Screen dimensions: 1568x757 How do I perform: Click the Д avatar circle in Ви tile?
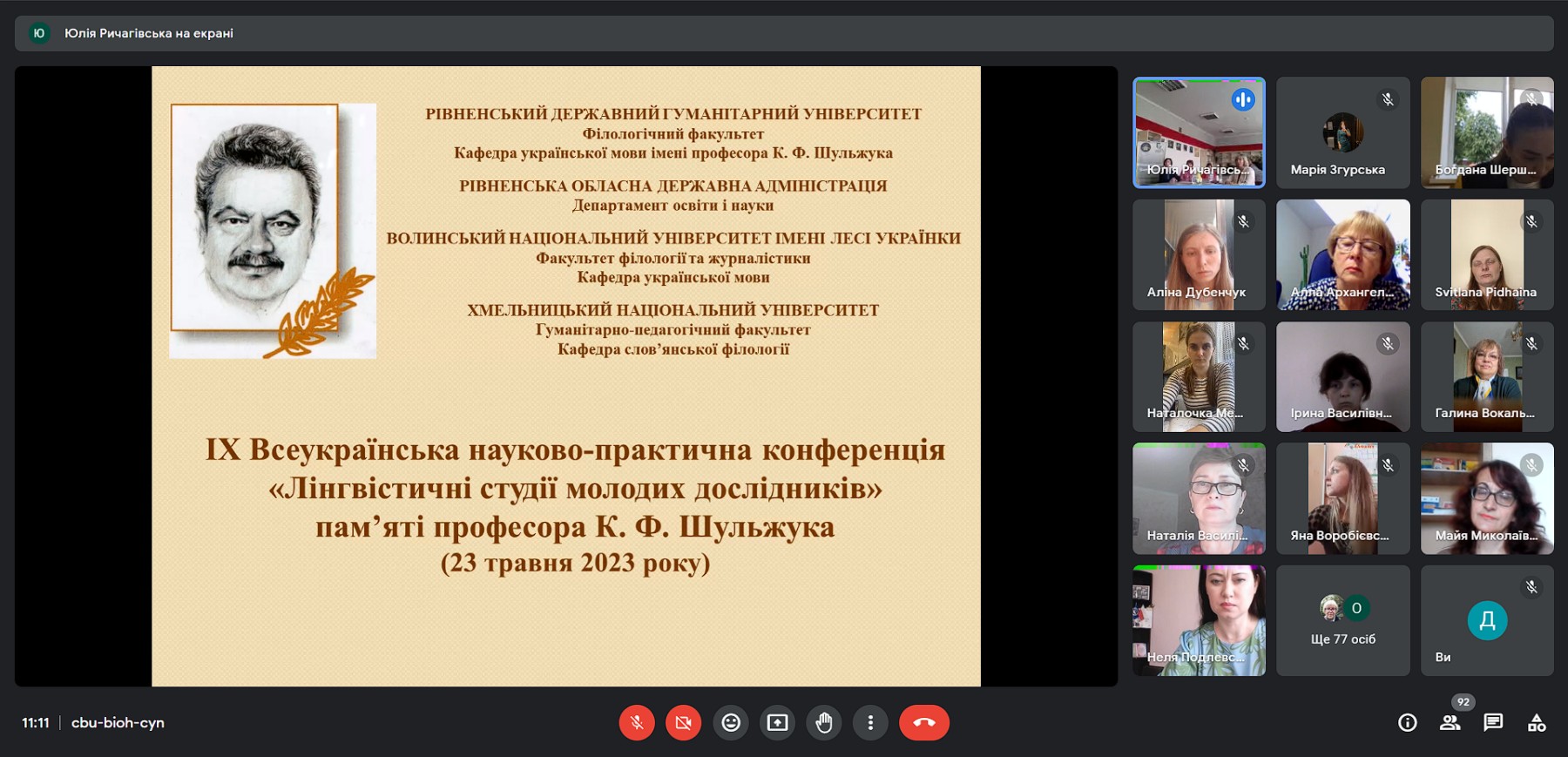click(x=1487, y=620)
